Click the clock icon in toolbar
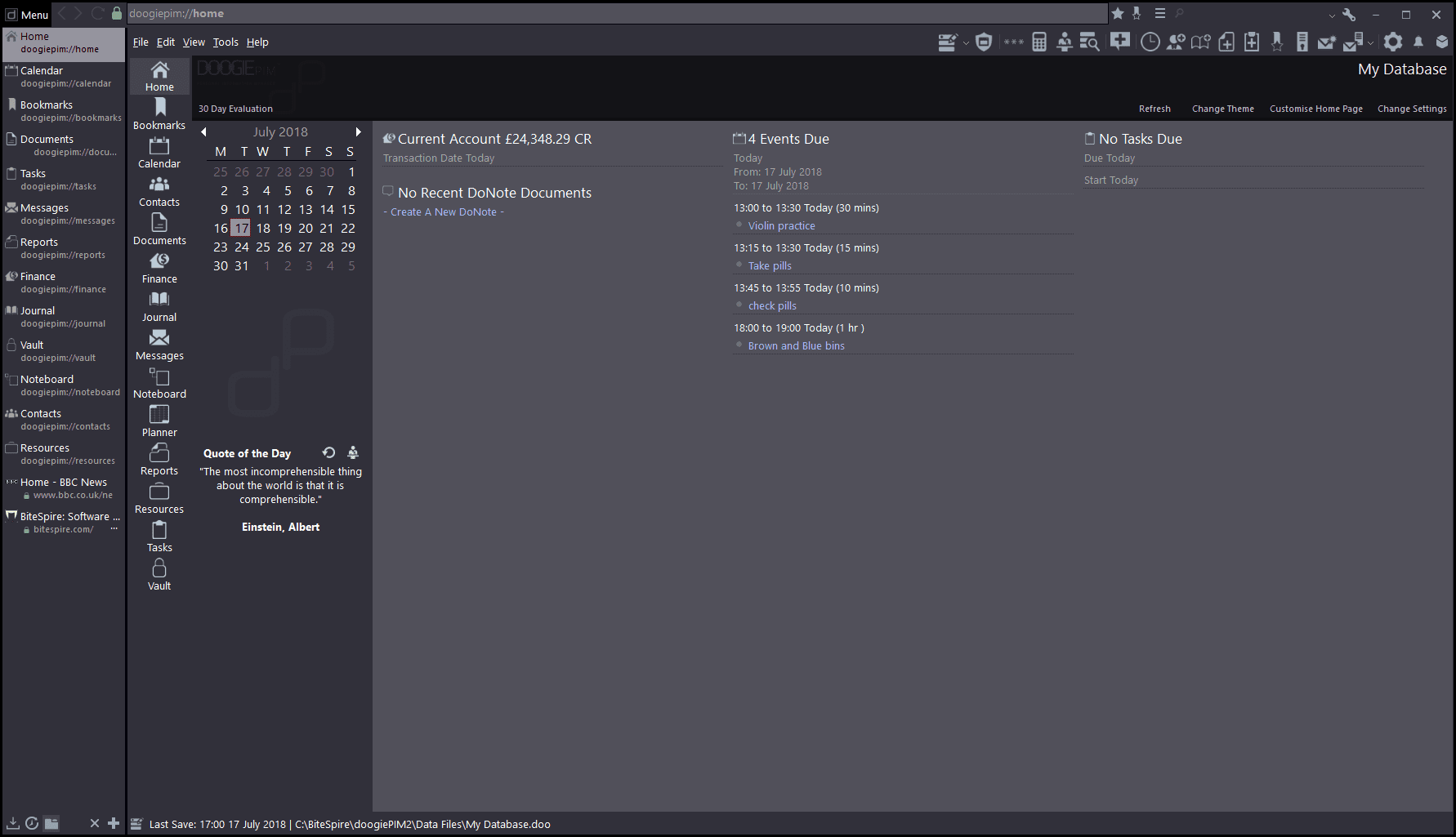The image size is (1456, 837). pos(1150,42)
